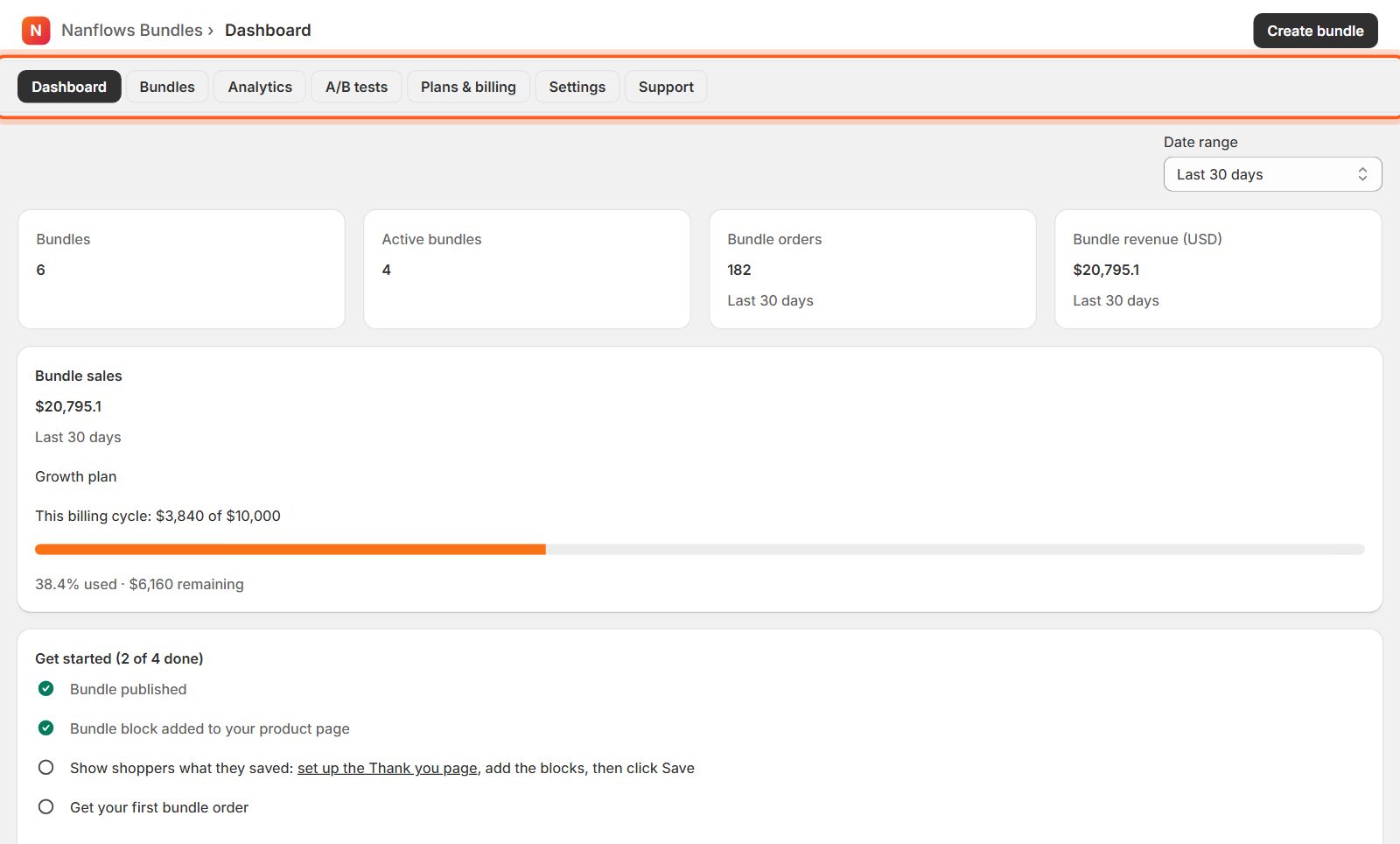The height and width of the screenshot is (844, 1400).
Task: Open Plans & billing tab
Action: point(468,87)
